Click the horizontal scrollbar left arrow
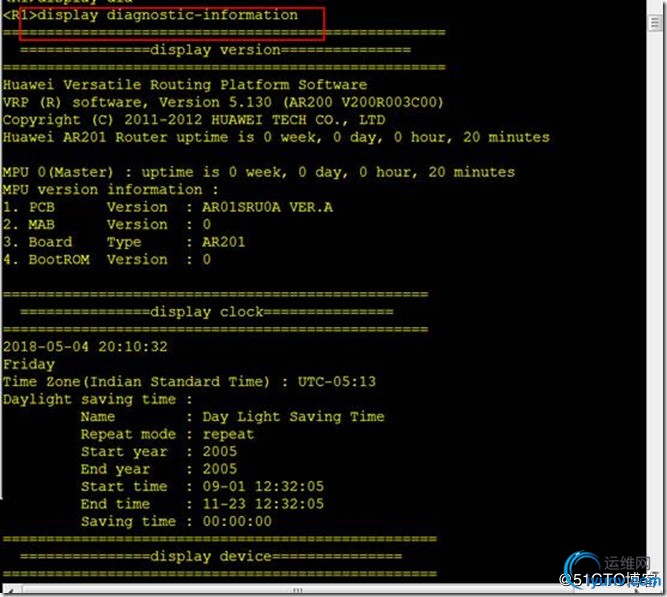The width and height of the screenshot is (667, 597). click(10, 590)
